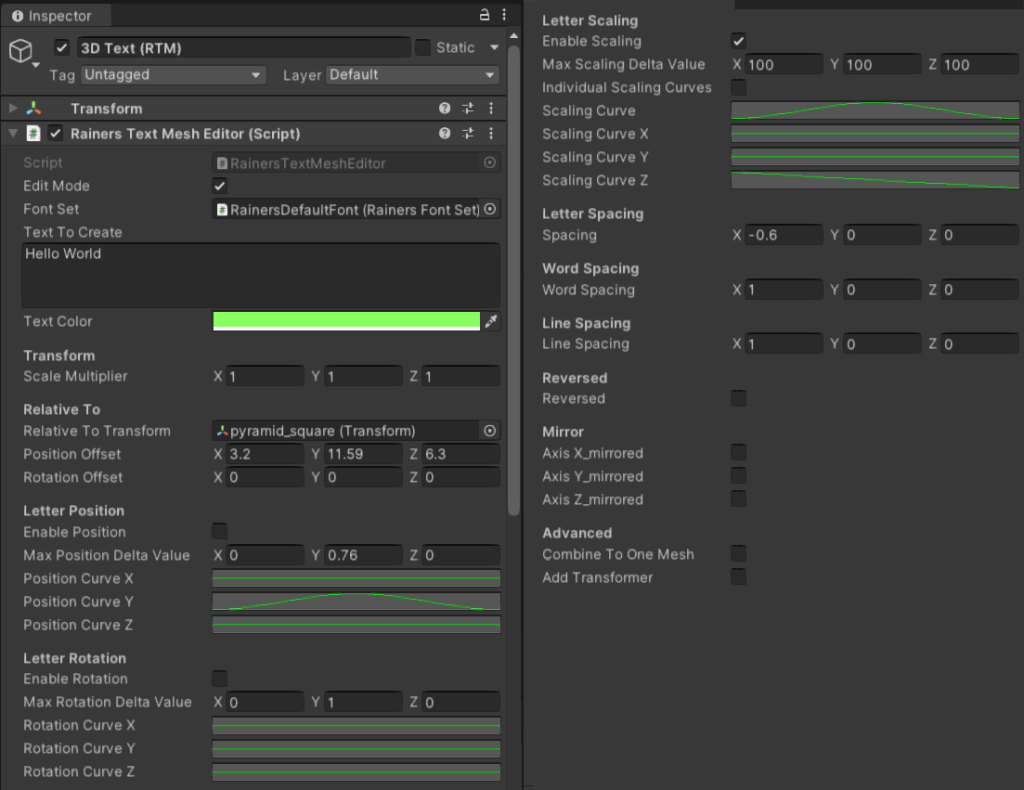This screenshot has width=1024, height=790.
Task: Click the Script field object picker
Action: 490,163
